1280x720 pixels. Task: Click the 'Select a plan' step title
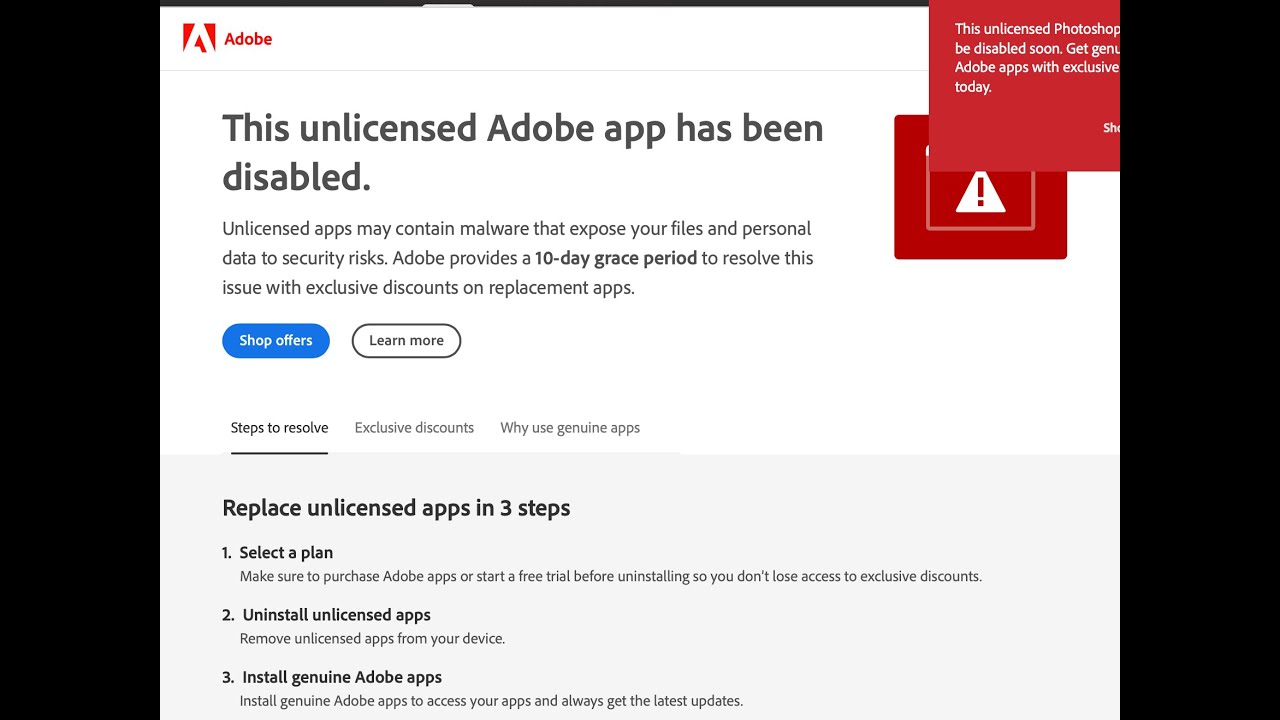286,553
